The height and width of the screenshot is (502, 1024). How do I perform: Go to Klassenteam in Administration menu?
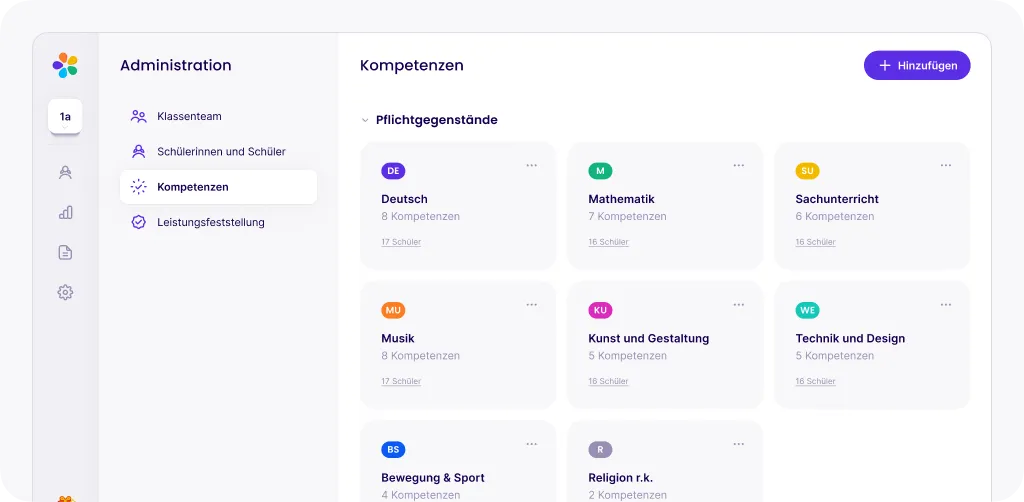click(218, 116)
